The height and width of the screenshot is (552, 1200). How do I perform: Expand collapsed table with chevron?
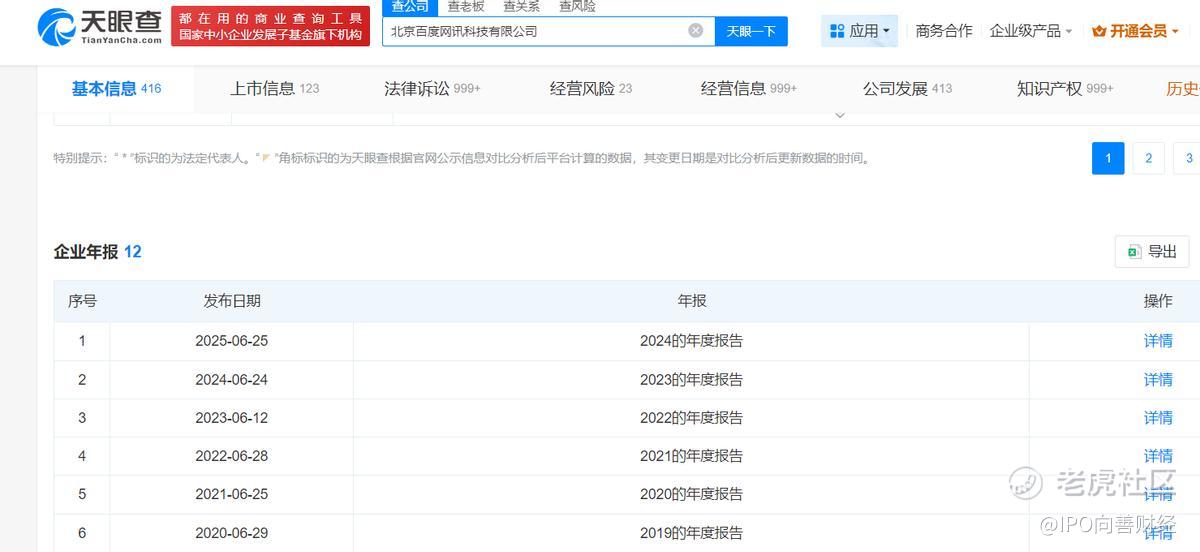[840, 115]
